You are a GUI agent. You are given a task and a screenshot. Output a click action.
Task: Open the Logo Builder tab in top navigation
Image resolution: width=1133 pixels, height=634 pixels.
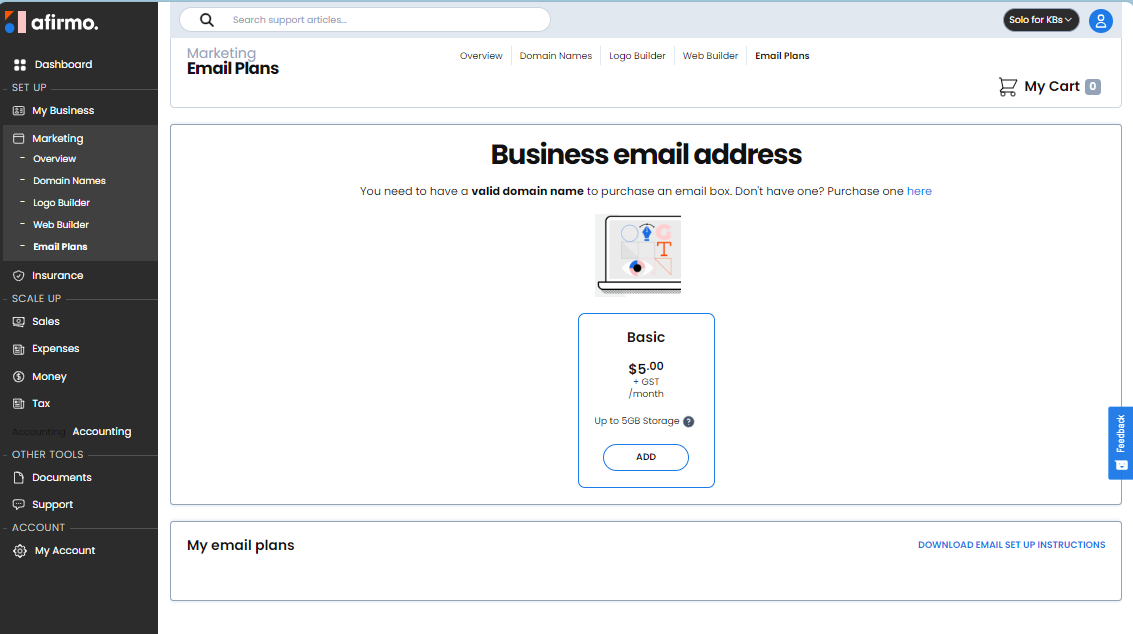point(637,56)
